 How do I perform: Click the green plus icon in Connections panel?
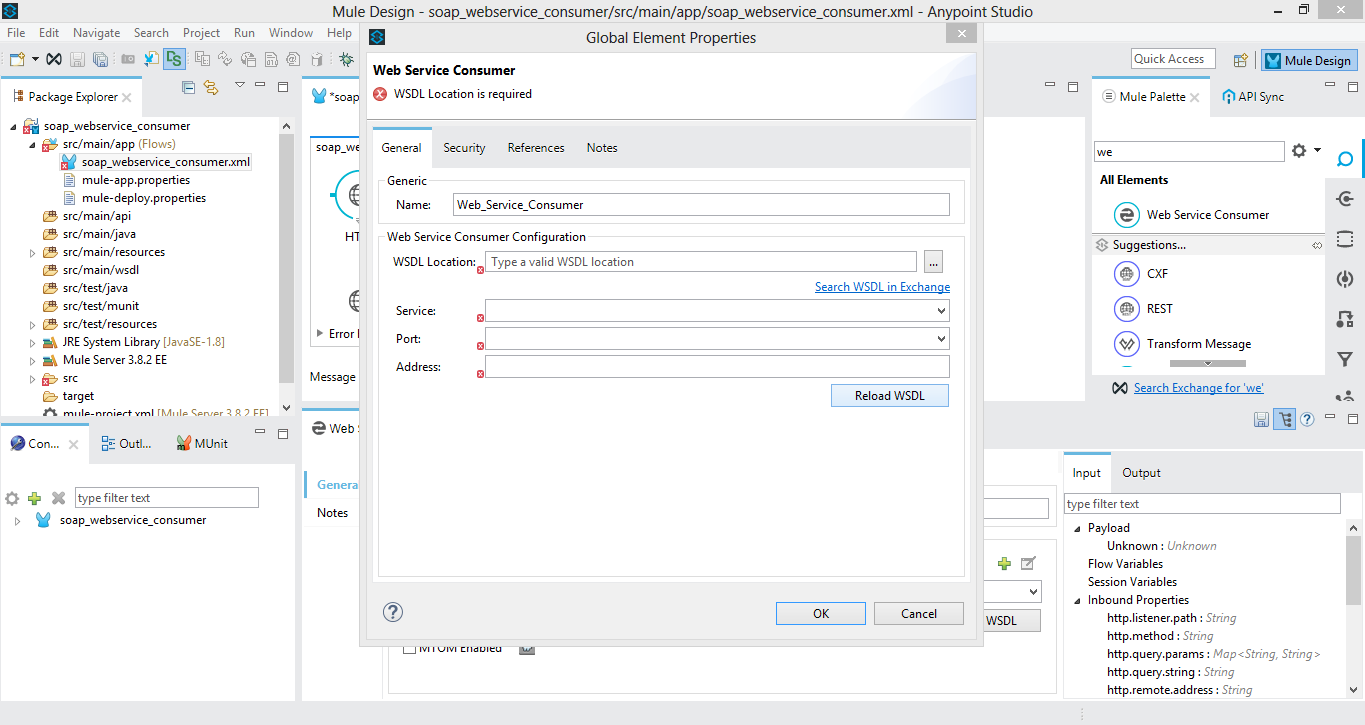[x=35, y=498]
